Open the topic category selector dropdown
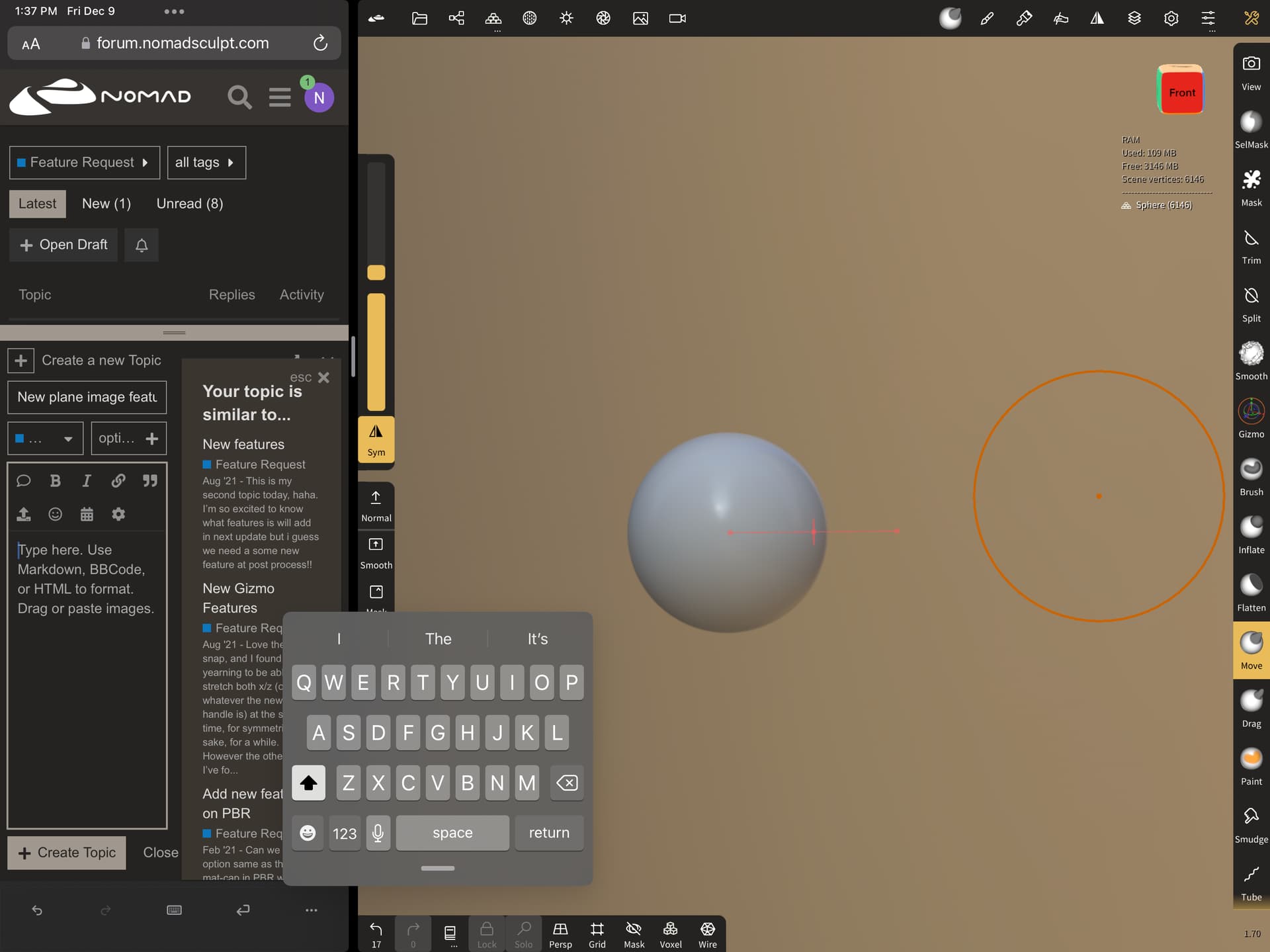The image size is (1270, 952). pos(45,439)
